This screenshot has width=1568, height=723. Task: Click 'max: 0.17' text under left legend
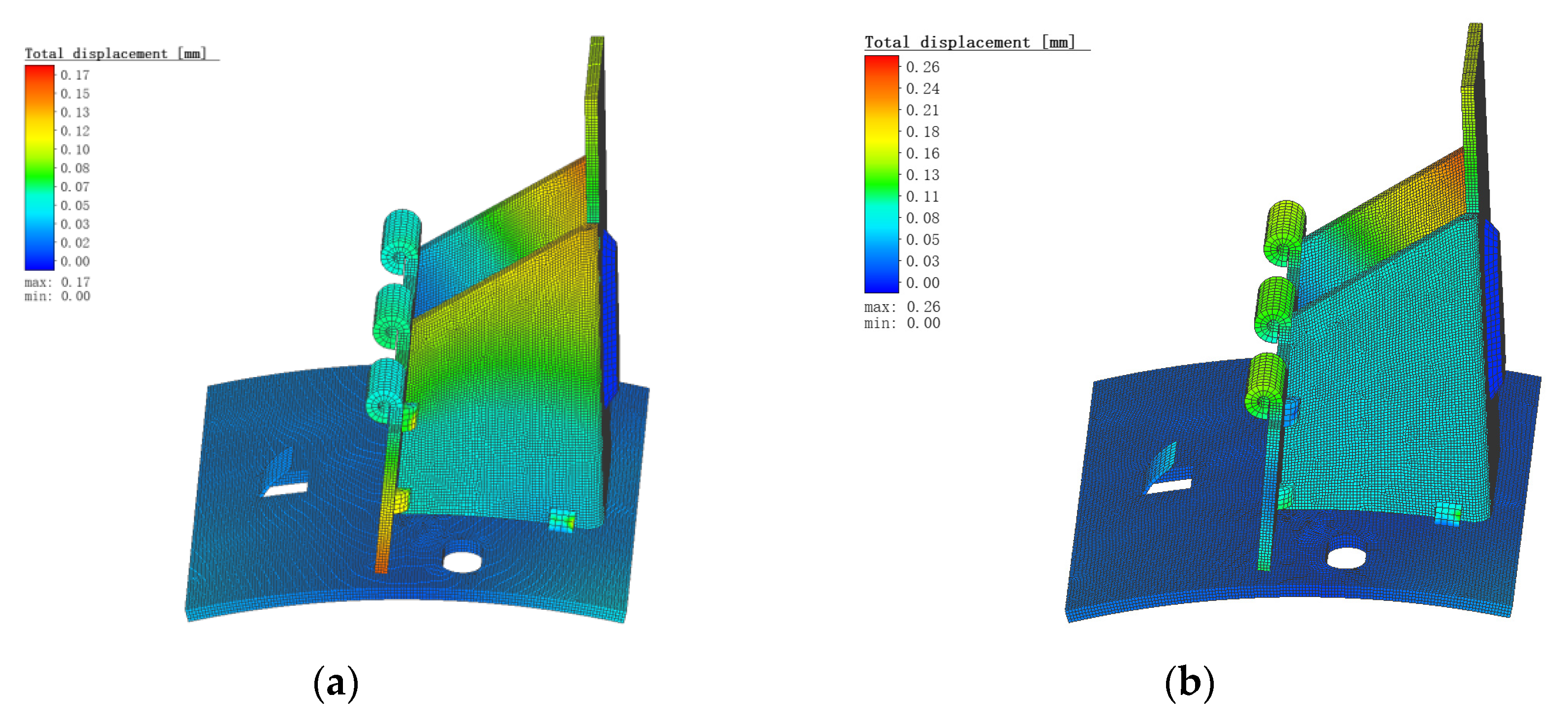tap(57, 282)
